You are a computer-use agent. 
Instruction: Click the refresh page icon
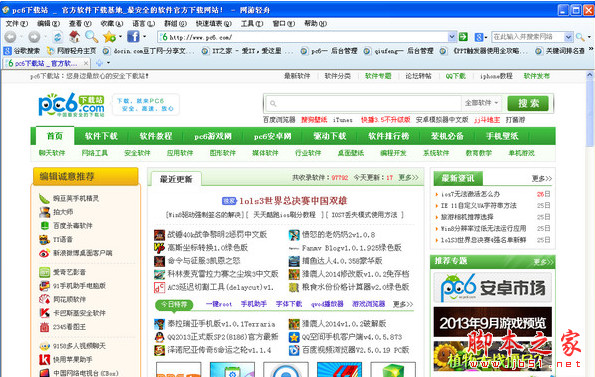coord(58,37)
